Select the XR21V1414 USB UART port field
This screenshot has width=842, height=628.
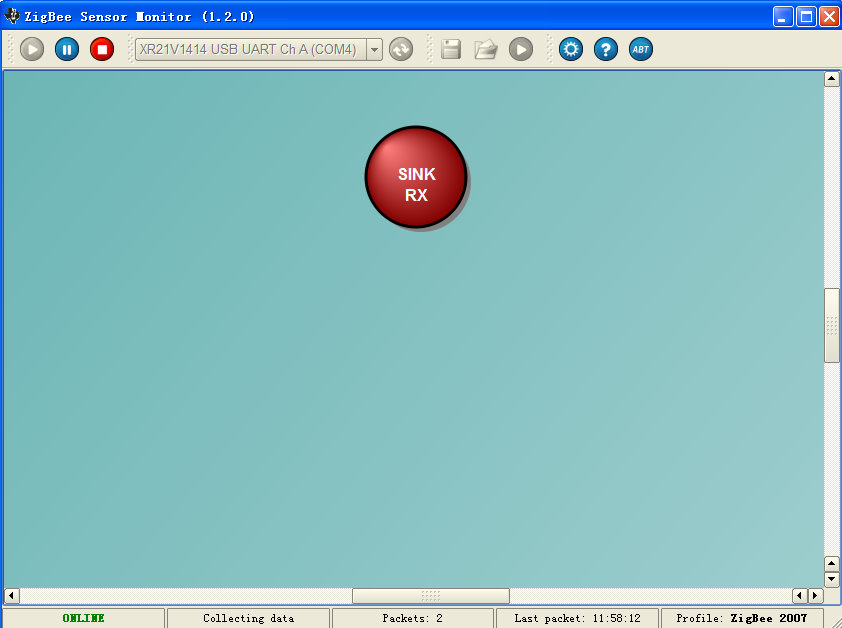pyautogui.click(x=248, y=49)
